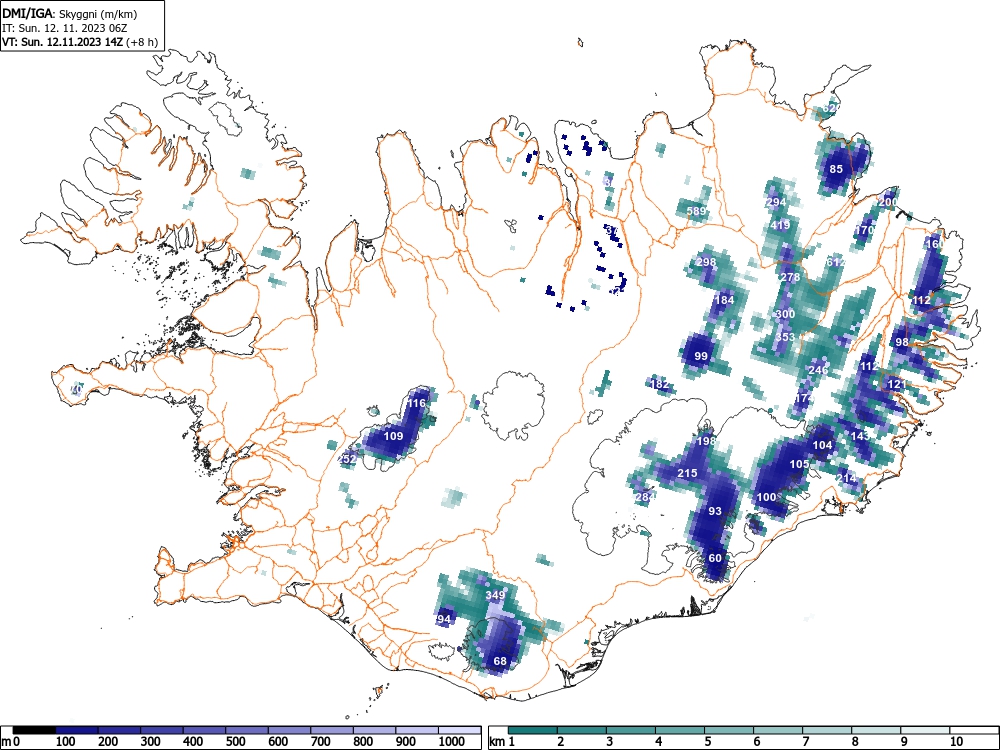Click the visibility value 182 on the map
The image size is (1000, 750).
659,384
